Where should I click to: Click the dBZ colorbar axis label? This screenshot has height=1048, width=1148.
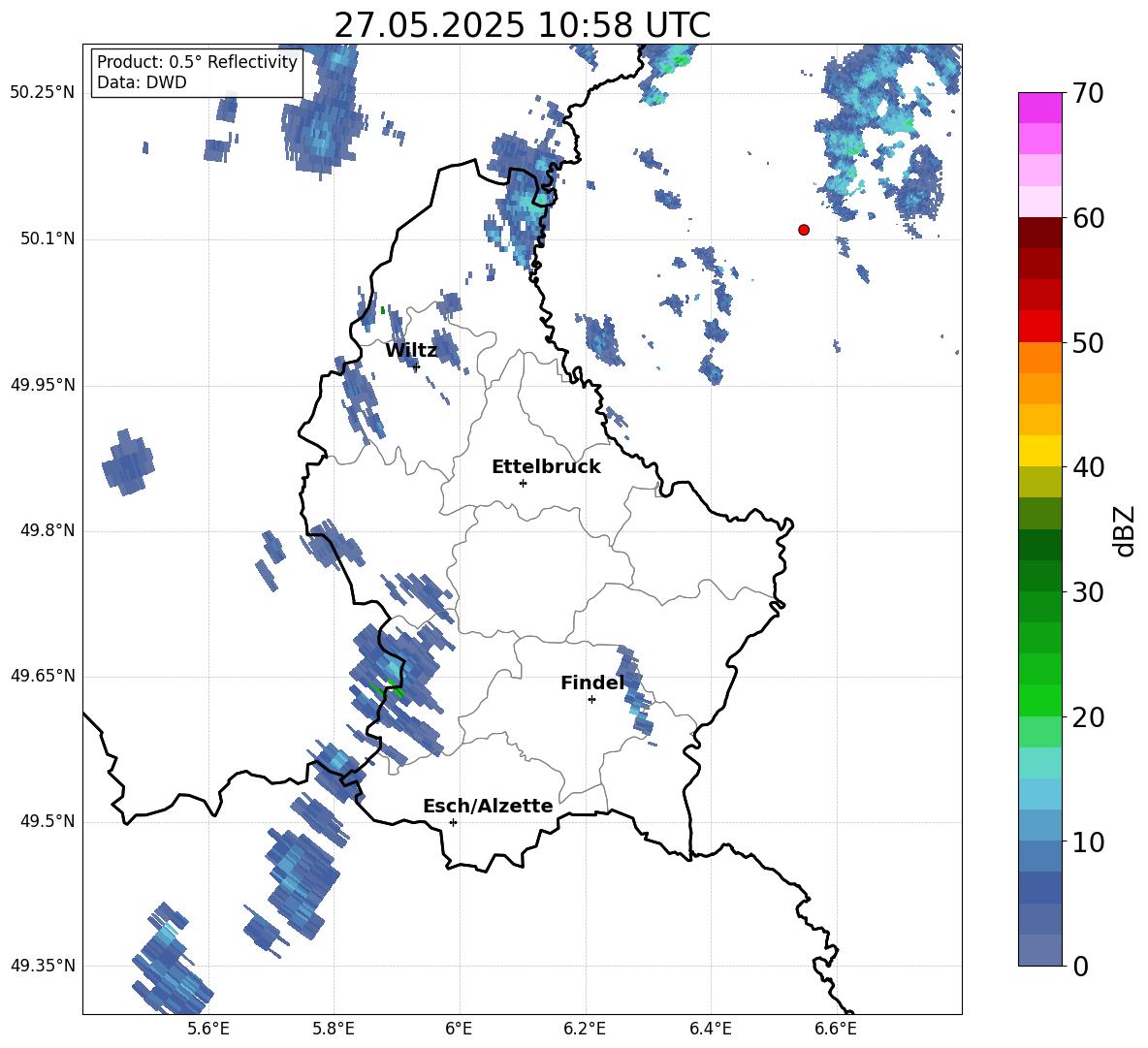point(1124,530)
